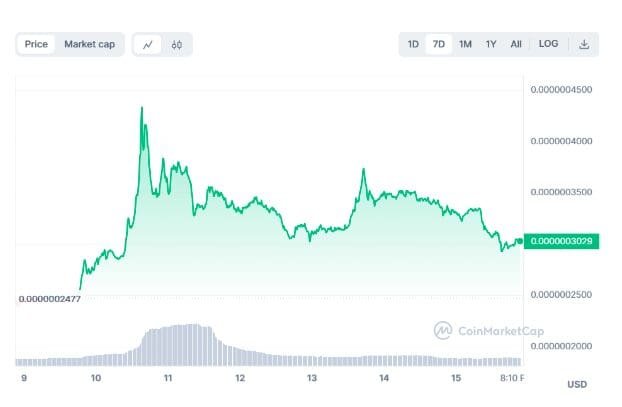Choose the 1M time range

(465, 44)
